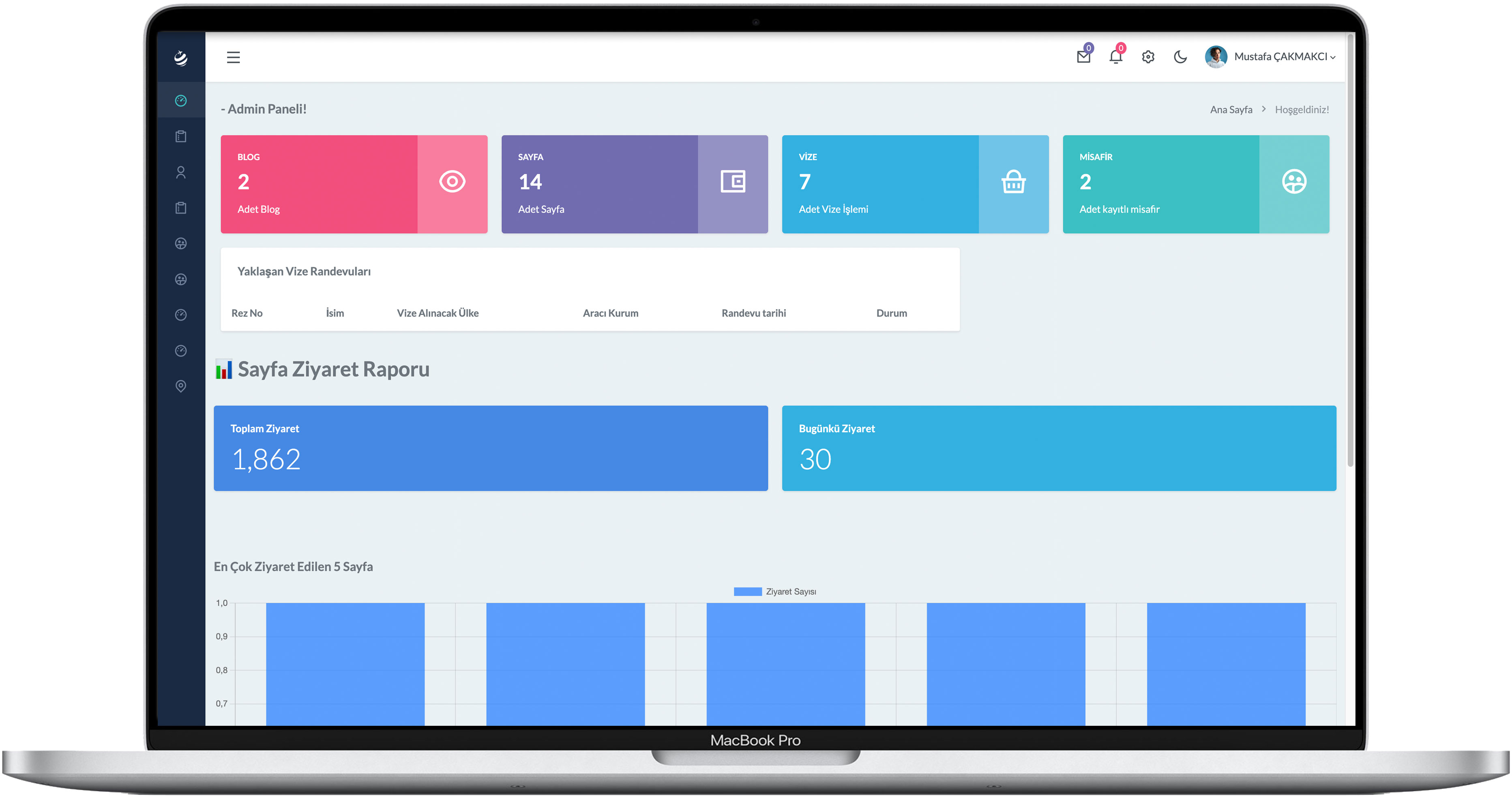Click the Sayfa card wallet icon

[733, 181]
